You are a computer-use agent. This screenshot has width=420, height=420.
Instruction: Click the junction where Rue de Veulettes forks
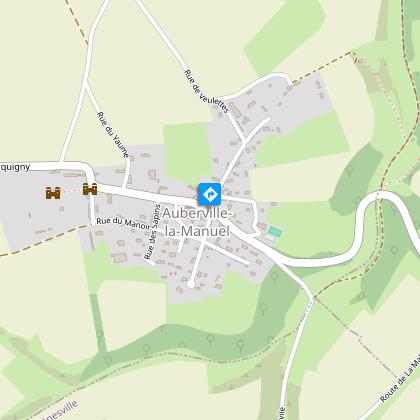pos(245,139)
